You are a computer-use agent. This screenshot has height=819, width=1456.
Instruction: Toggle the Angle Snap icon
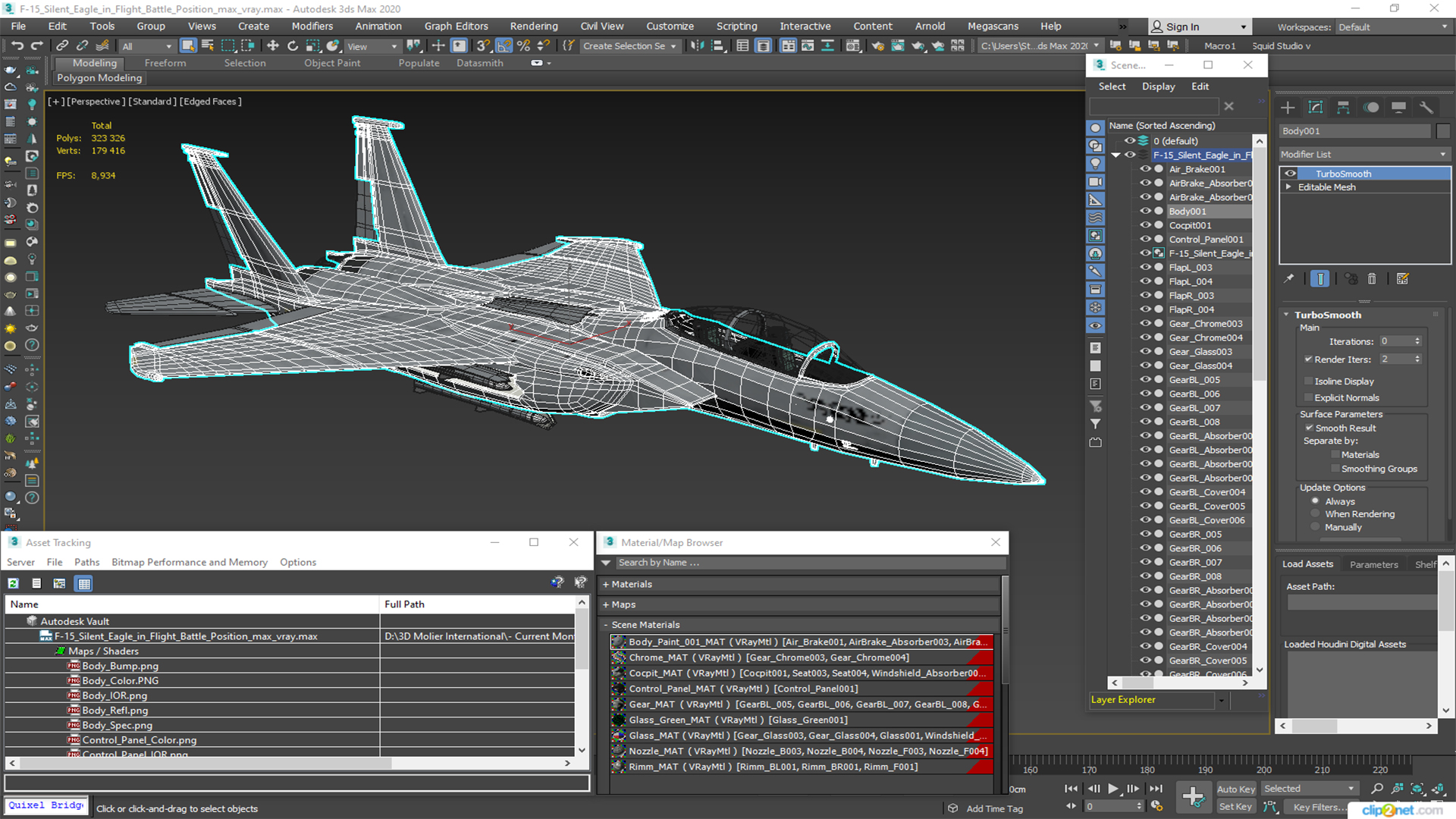[x=504, y=45]
